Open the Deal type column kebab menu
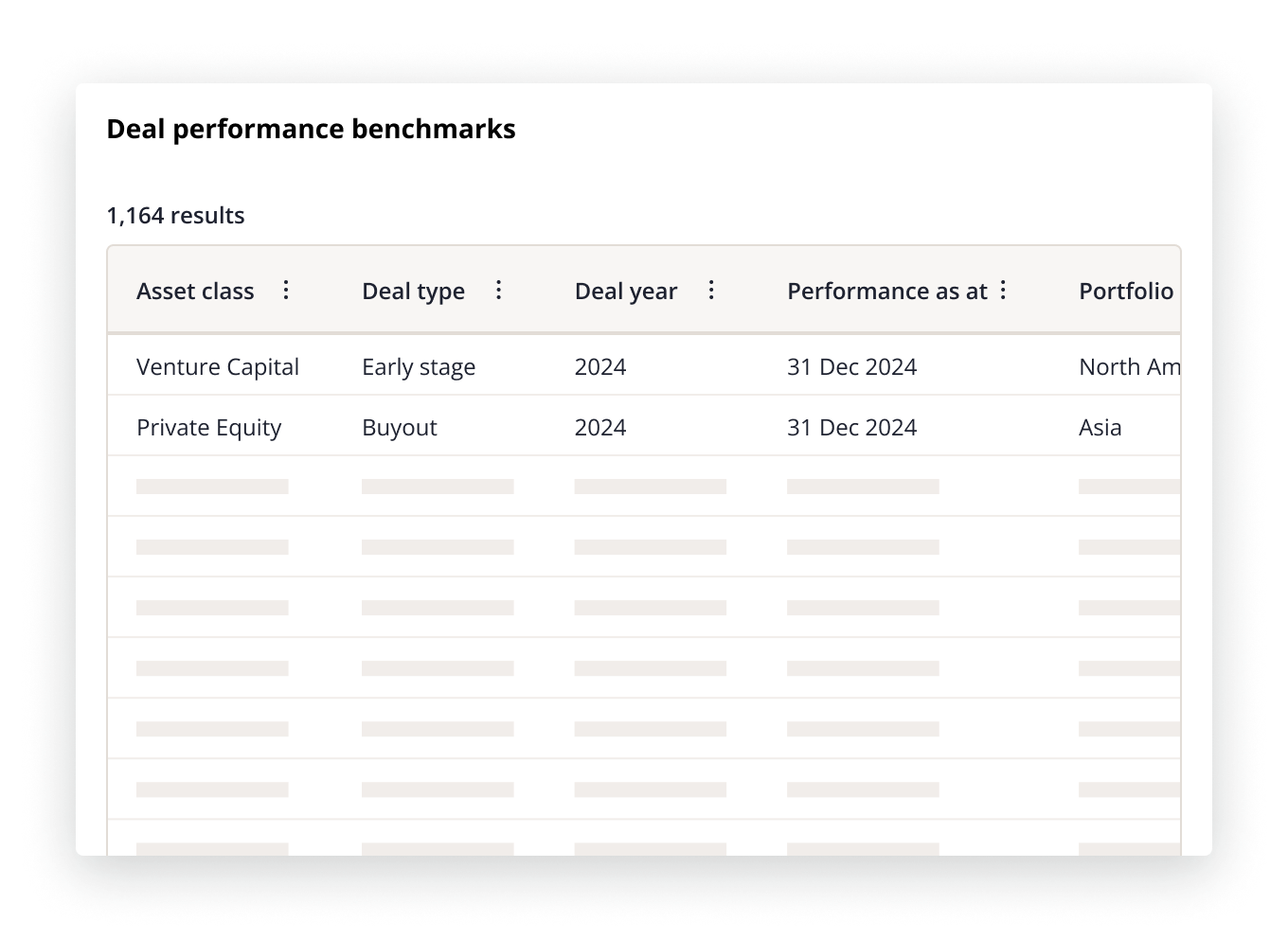 [x=499, y=291]
